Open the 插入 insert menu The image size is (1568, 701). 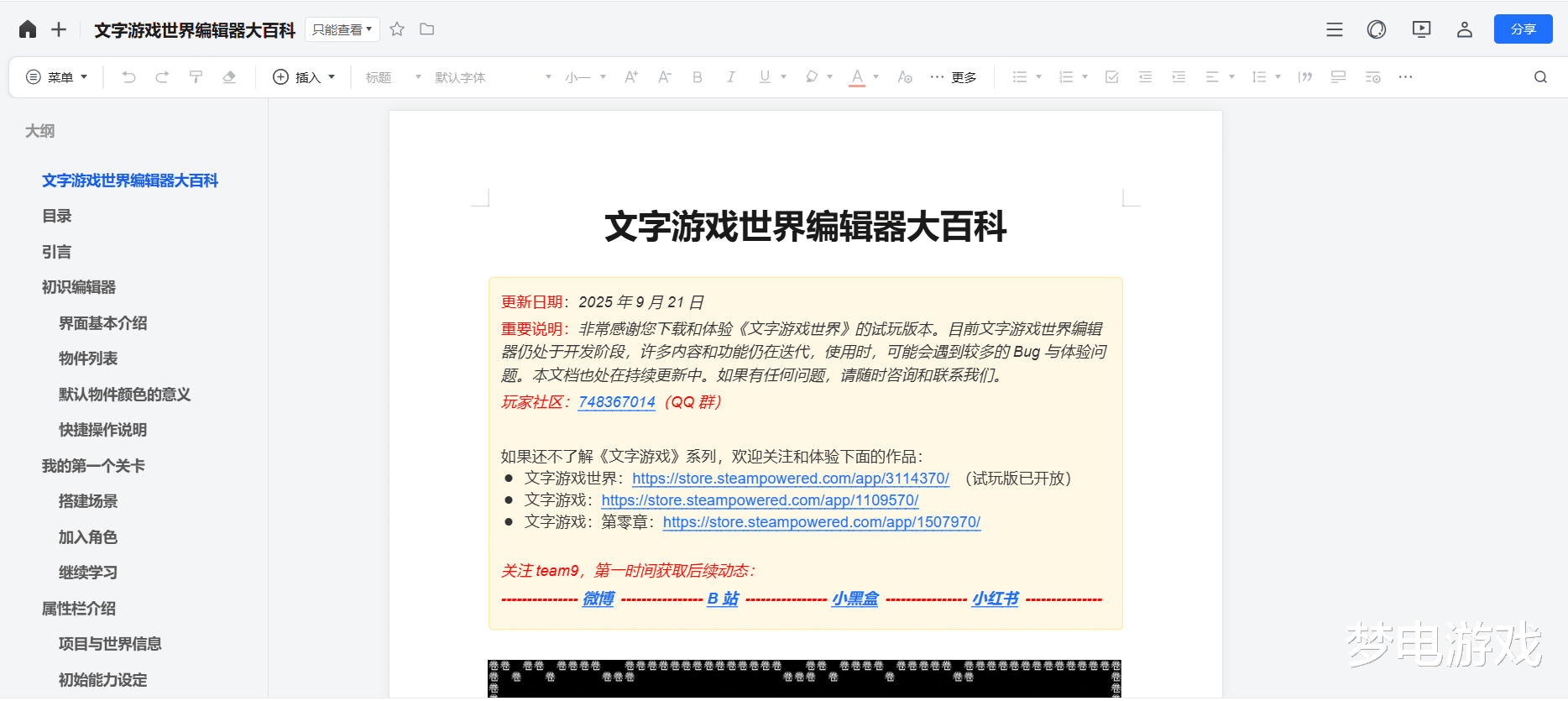tap(304, 77)
